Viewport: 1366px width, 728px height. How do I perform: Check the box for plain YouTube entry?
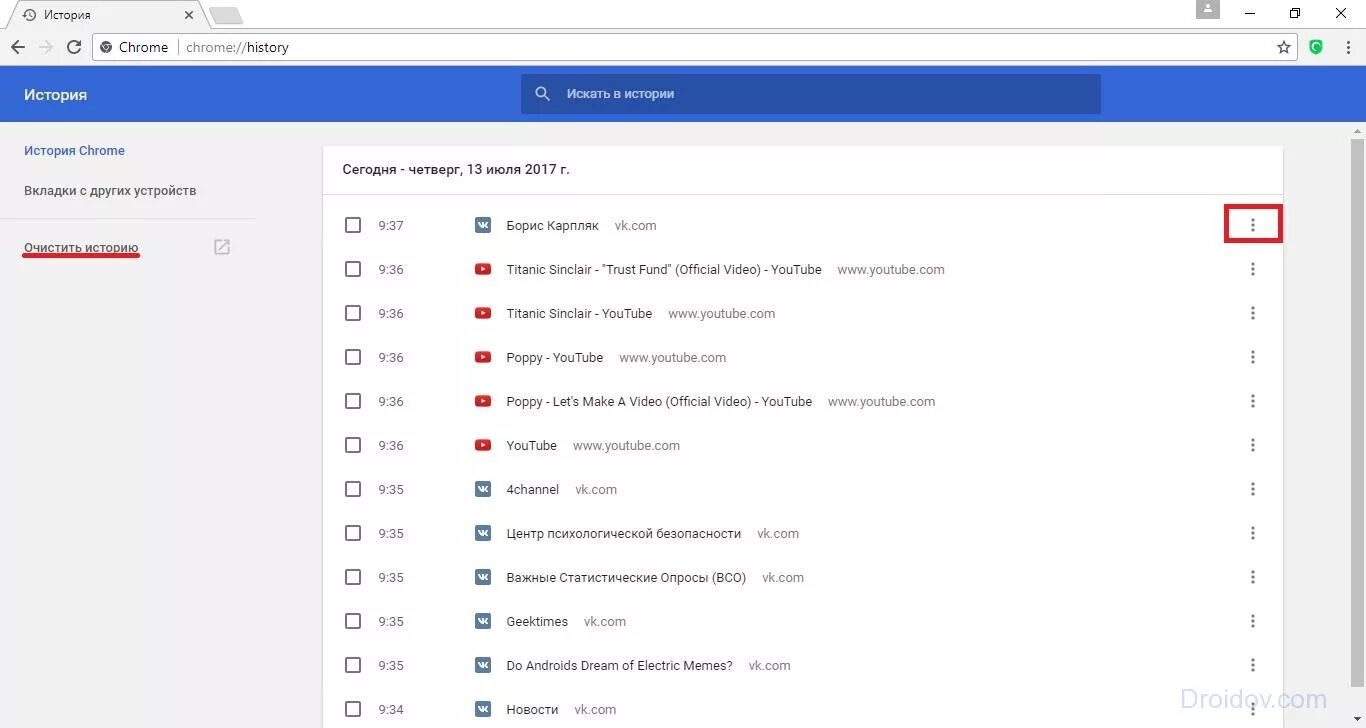click(353, 445)
